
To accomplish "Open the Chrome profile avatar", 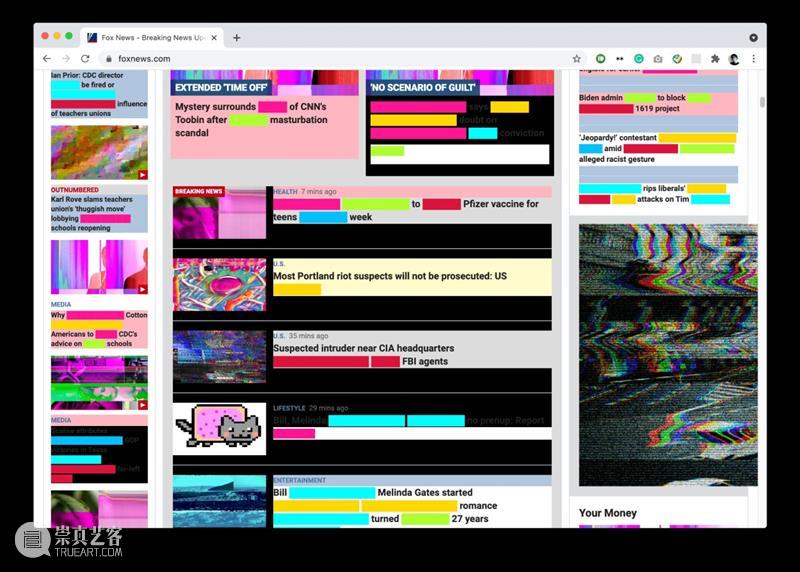I will click(734, 59).
